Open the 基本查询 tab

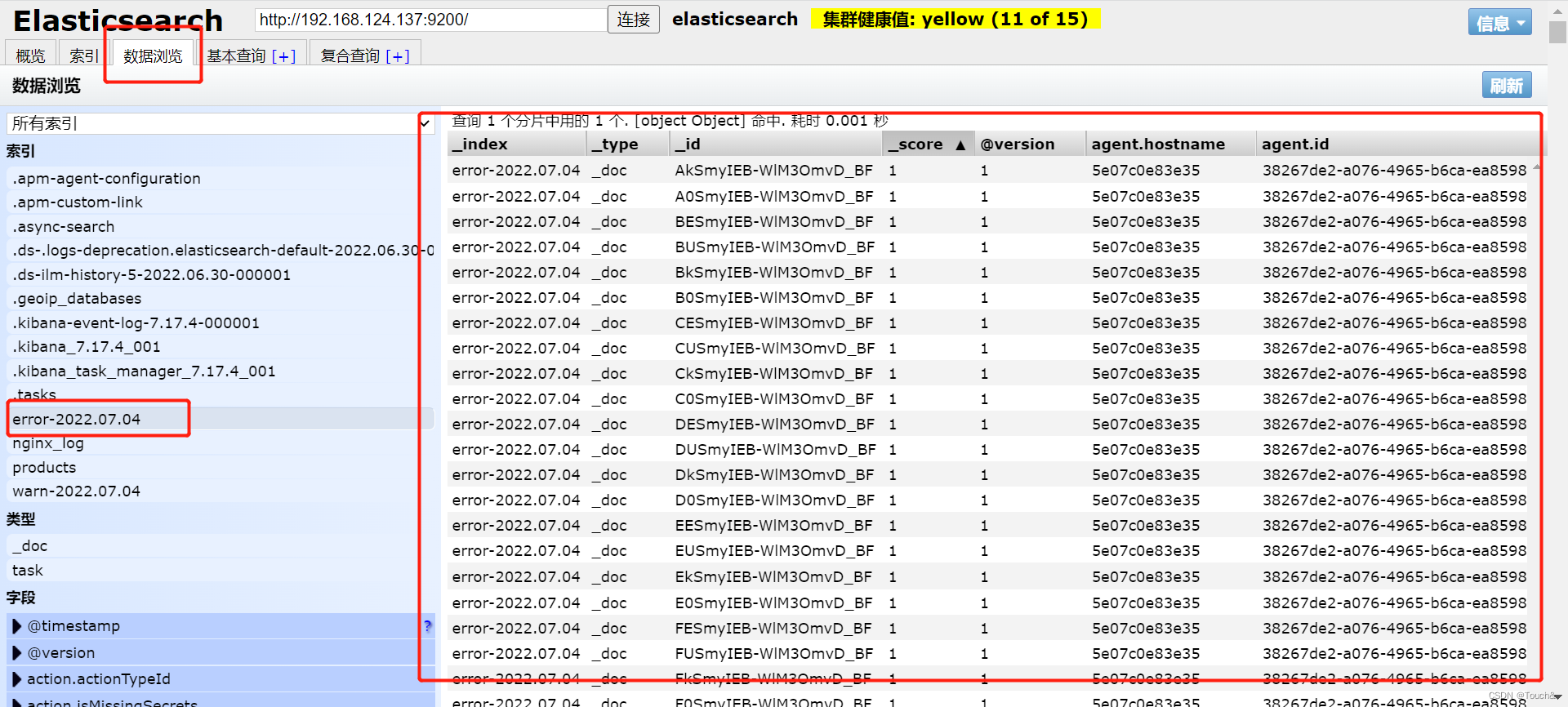pyautogui.click(x=236, y=56)
